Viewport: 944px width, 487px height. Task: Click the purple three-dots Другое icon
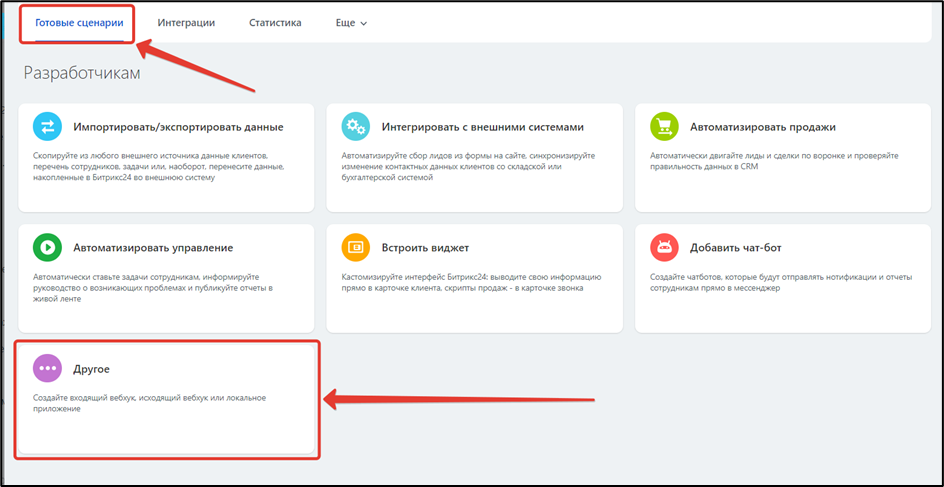click(x=47, y=368)
